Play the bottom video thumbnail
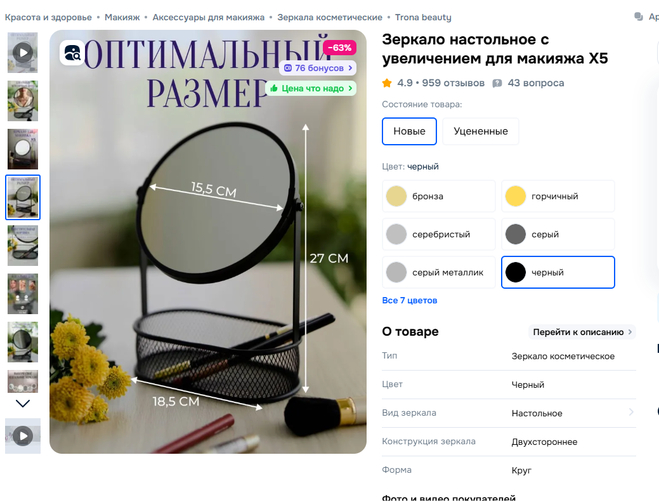659x502 pixels. tap(23, 436)
